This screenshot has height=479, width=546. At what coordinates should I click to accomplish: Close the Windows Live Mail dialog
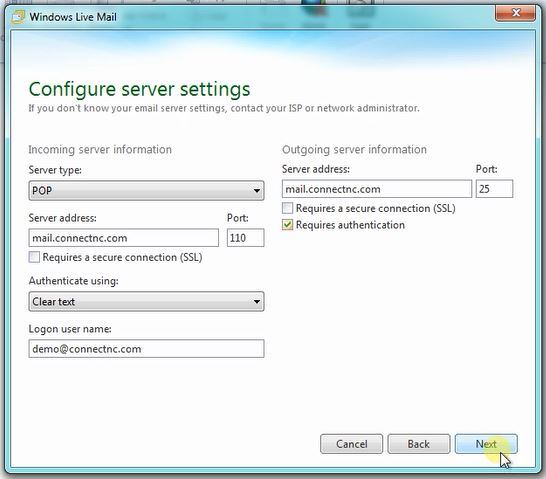515,13
